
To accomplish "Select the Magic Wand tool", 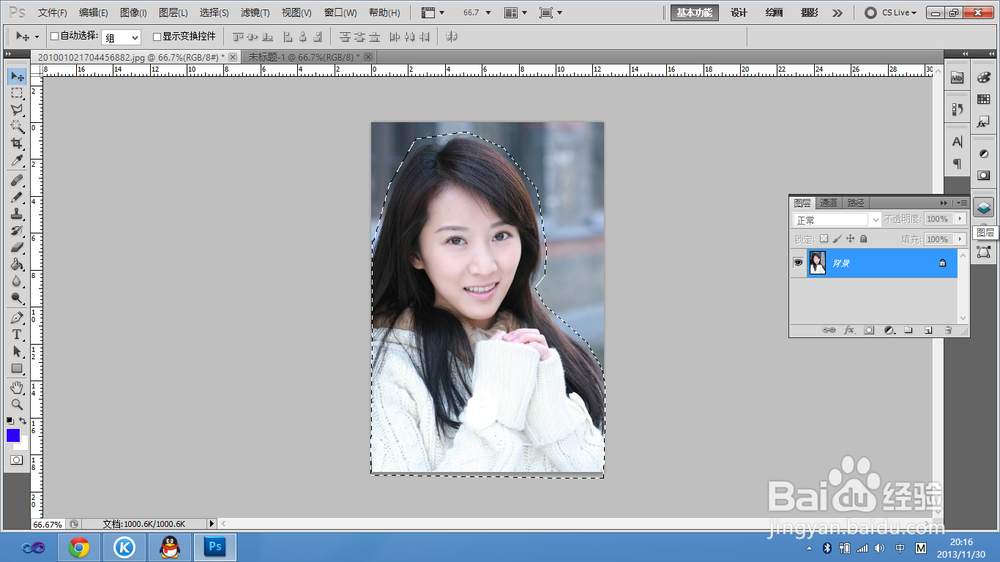I will tap(17, 126).
